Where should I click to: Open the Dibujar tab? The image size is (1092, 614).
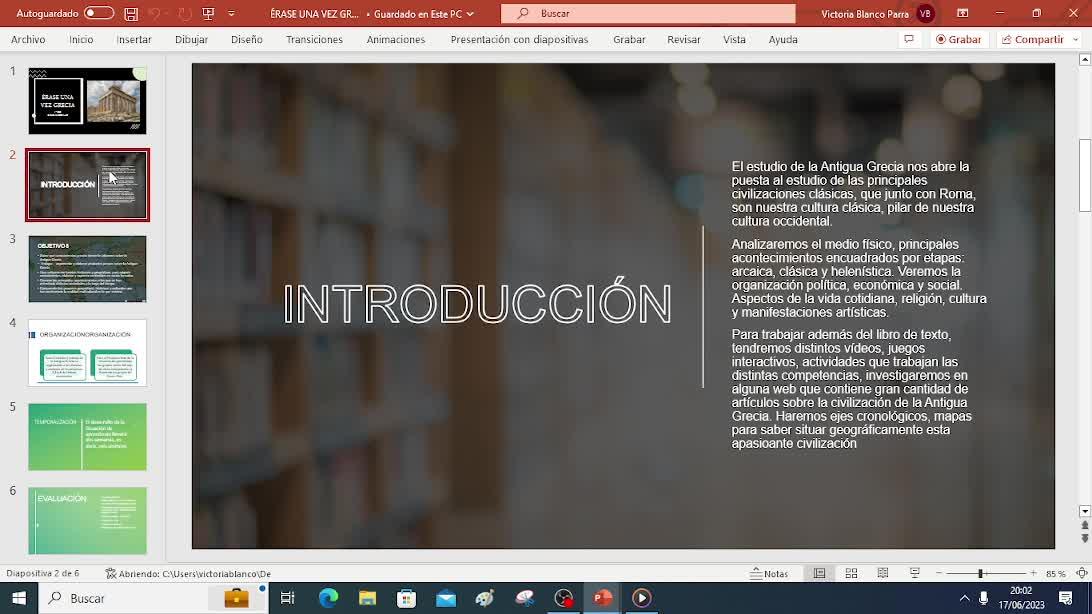tap(192, 40)
